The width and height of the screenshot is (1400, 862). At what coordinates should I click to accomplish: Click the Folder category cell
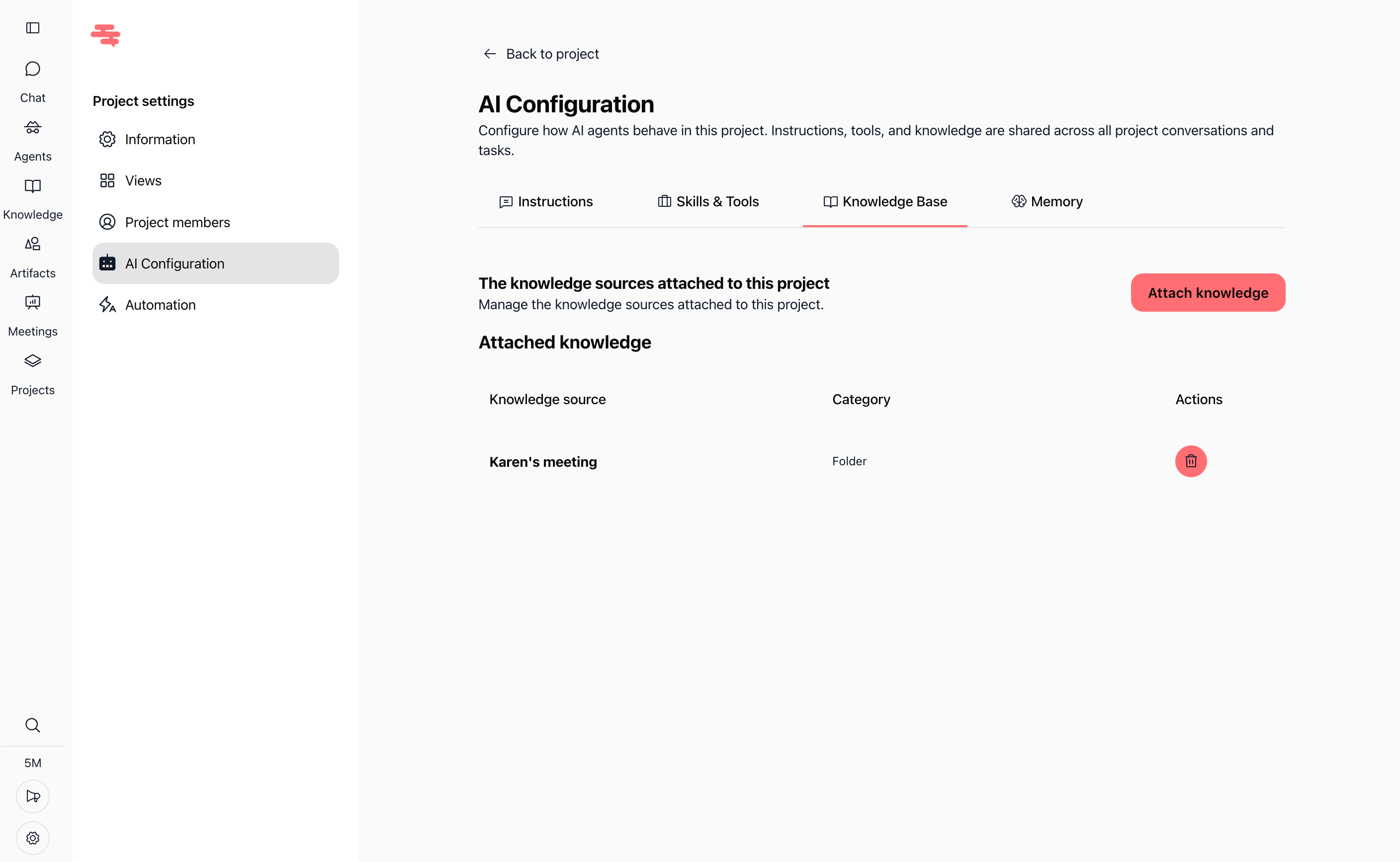point(849,461)
